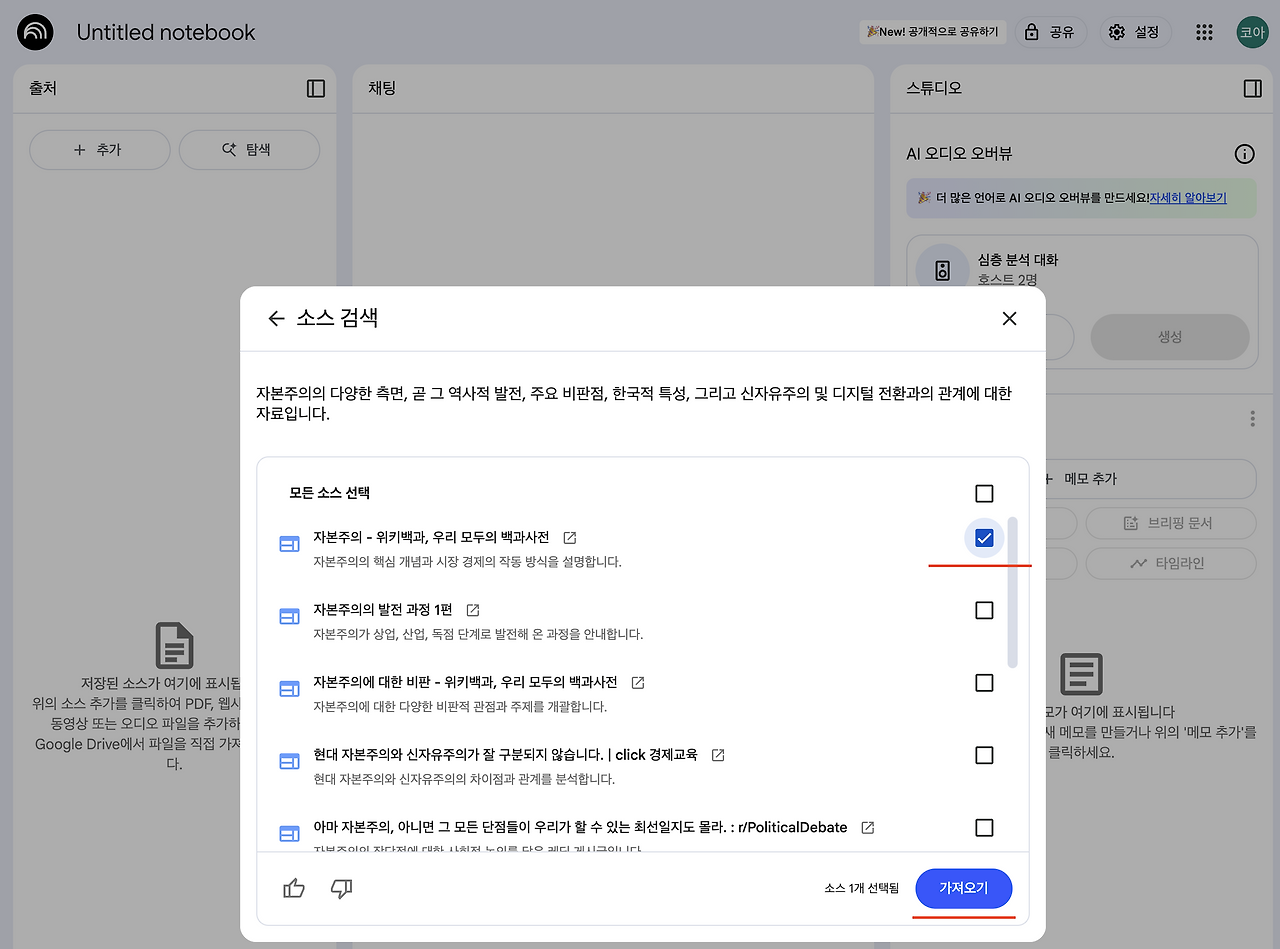Click the info icon next to AI 오디오 오버뷰
Screen dimensions: 1280x949
coord(1244,154)
